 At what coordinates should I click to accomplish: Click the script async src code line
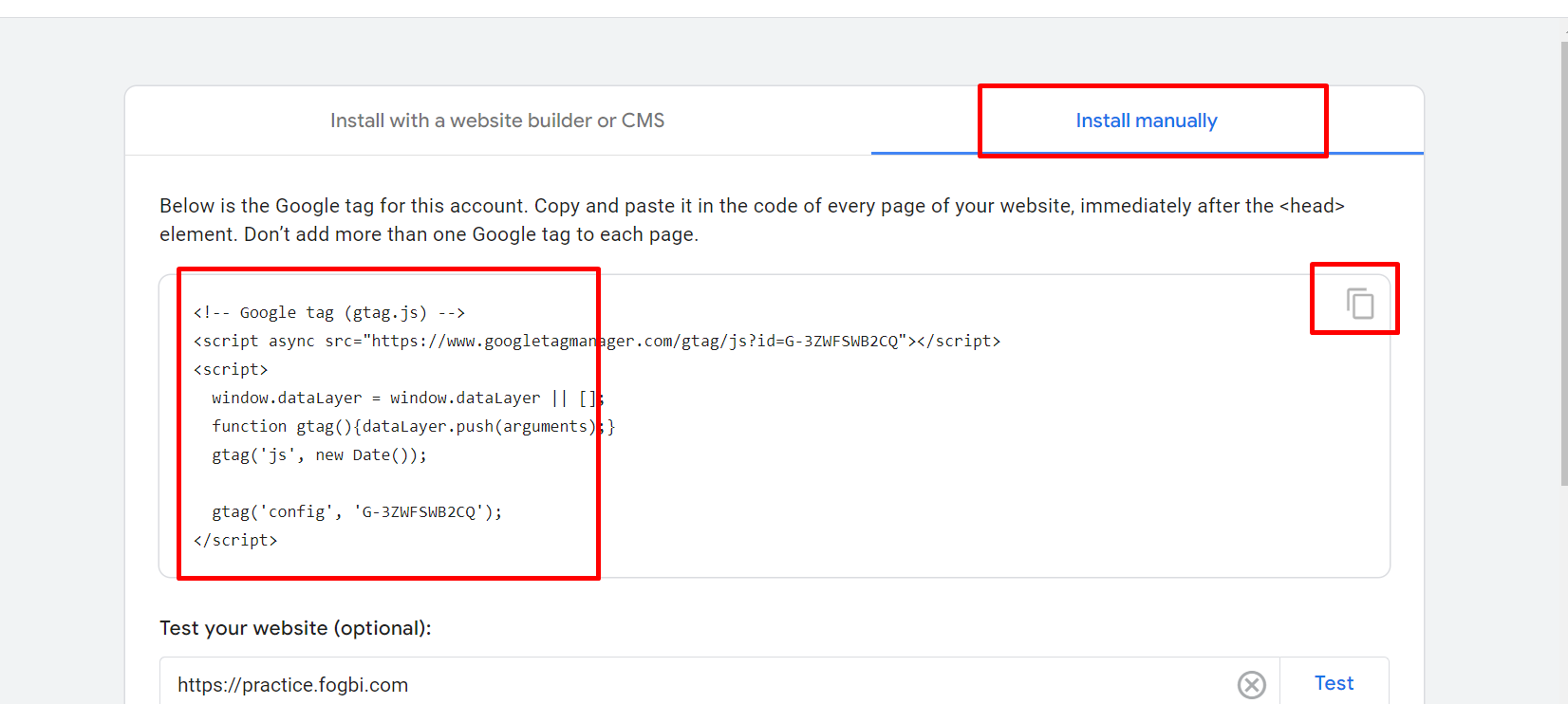[597, 341]
